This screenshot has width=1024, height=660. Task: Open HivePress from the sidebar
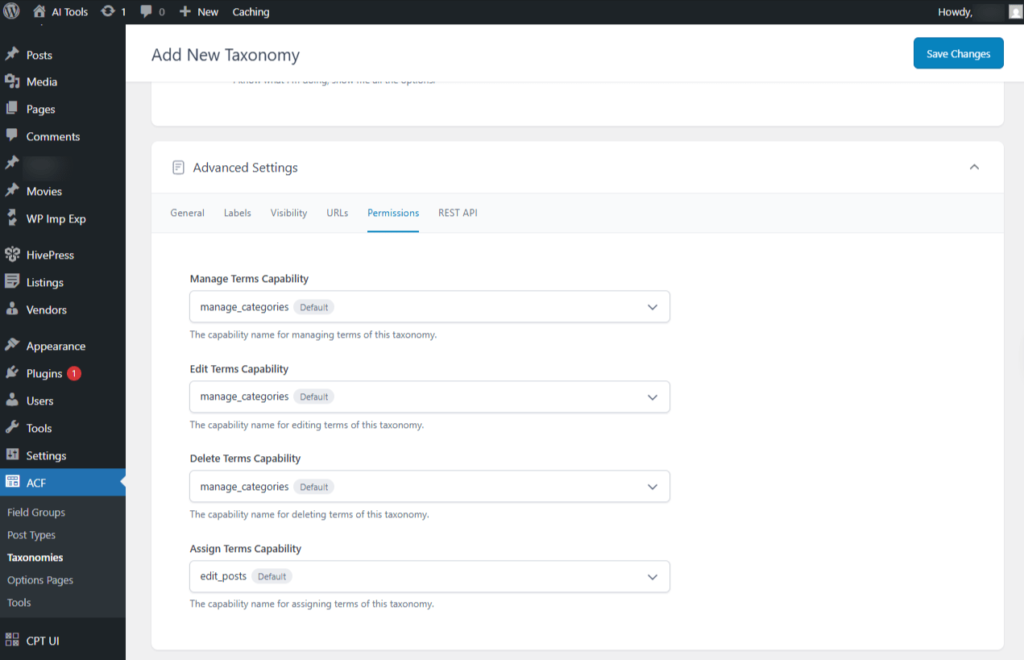(x=49, y=255)
